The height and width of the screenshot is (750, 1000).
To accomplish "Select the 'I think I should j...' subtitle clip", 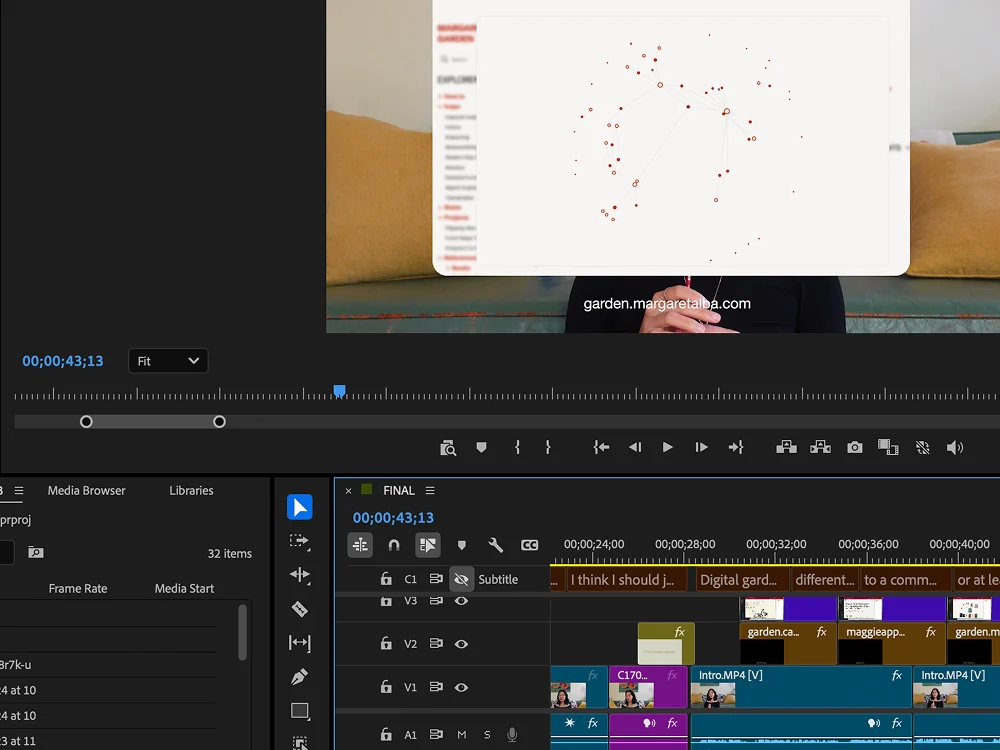I will (x=628, y=580).
